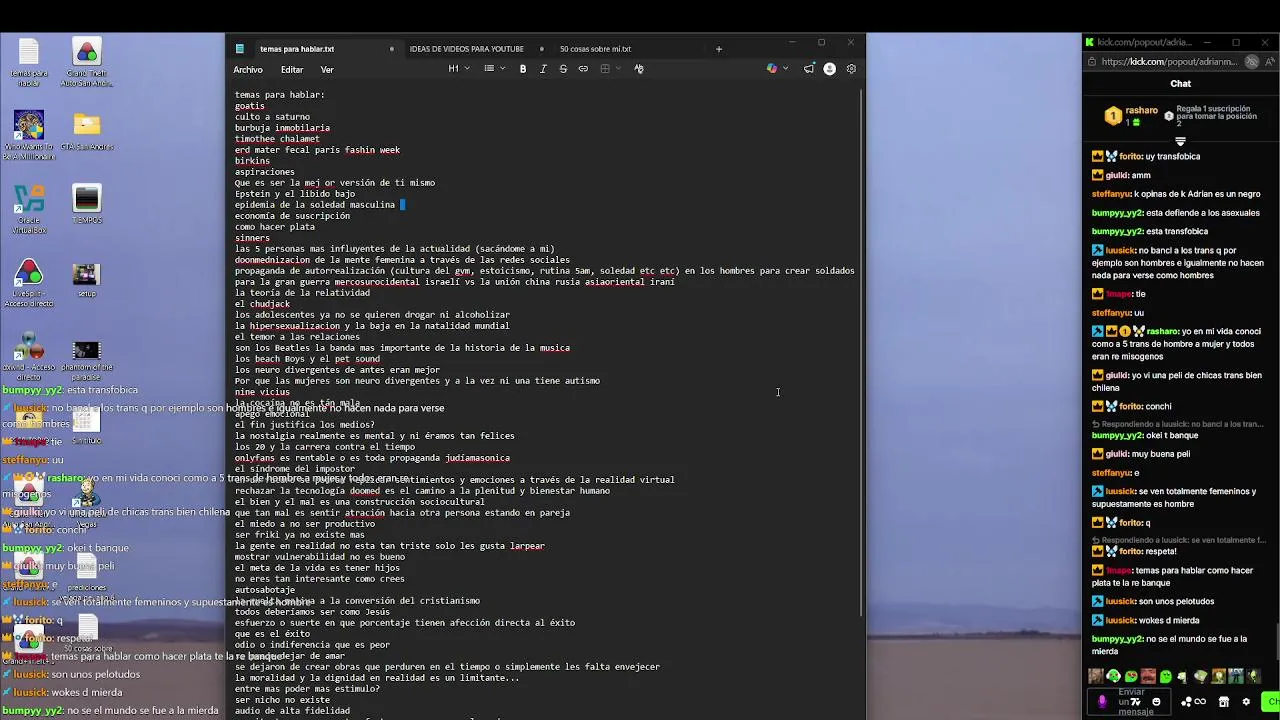
Task: Open Grand Theft Auto San Andreas shortcut
Action: pyautogui.click(x=87, y=62)
